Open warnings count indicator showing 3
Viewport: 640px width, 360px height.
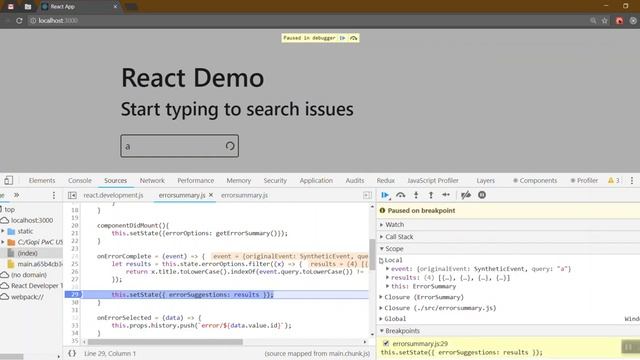point(613,180)
